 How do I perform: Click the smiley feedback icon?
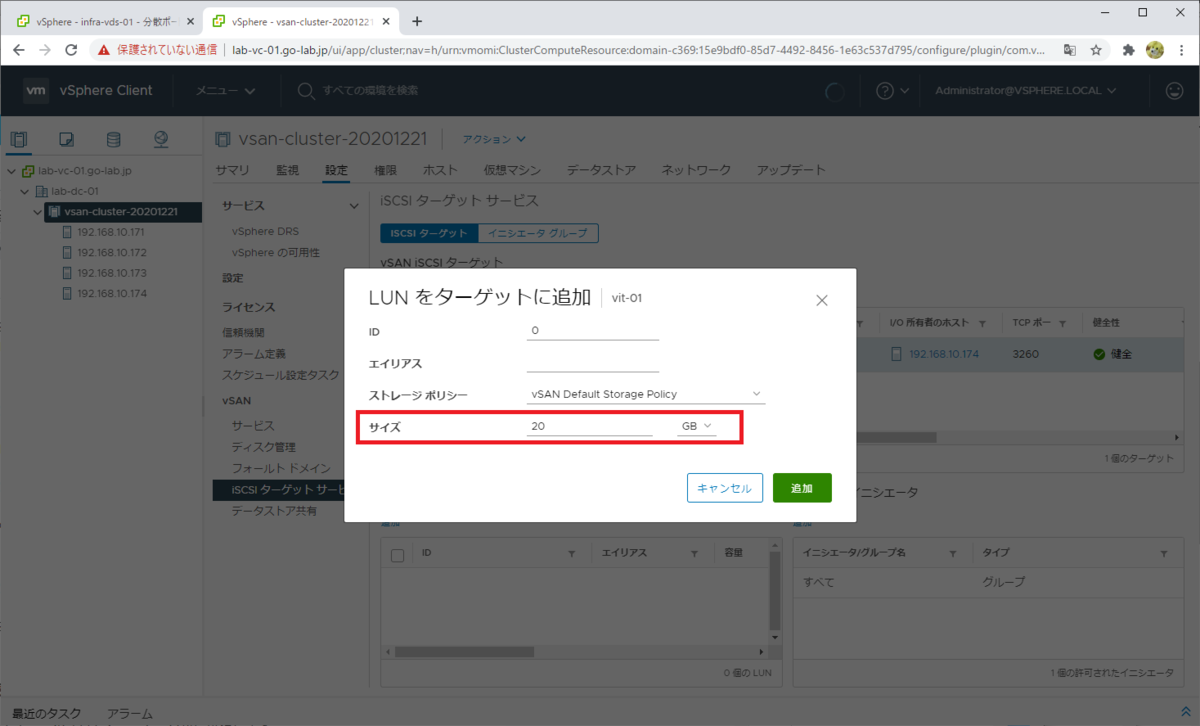coord(1175,91)
